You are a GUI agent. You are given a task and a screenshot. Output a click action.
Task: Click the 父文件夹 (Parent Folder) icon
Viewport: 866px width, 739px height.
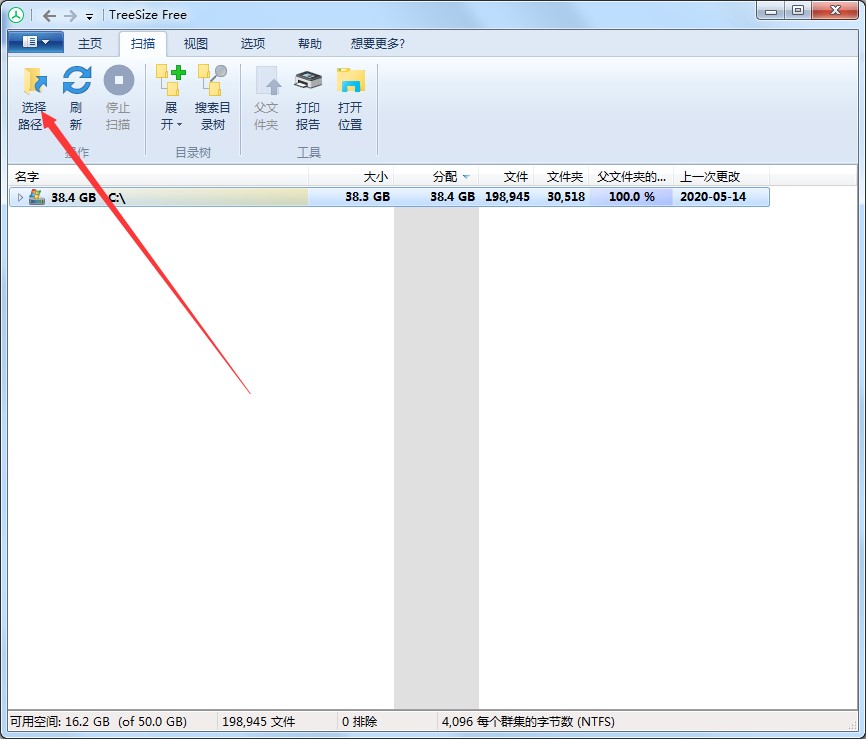coord(265,97)
